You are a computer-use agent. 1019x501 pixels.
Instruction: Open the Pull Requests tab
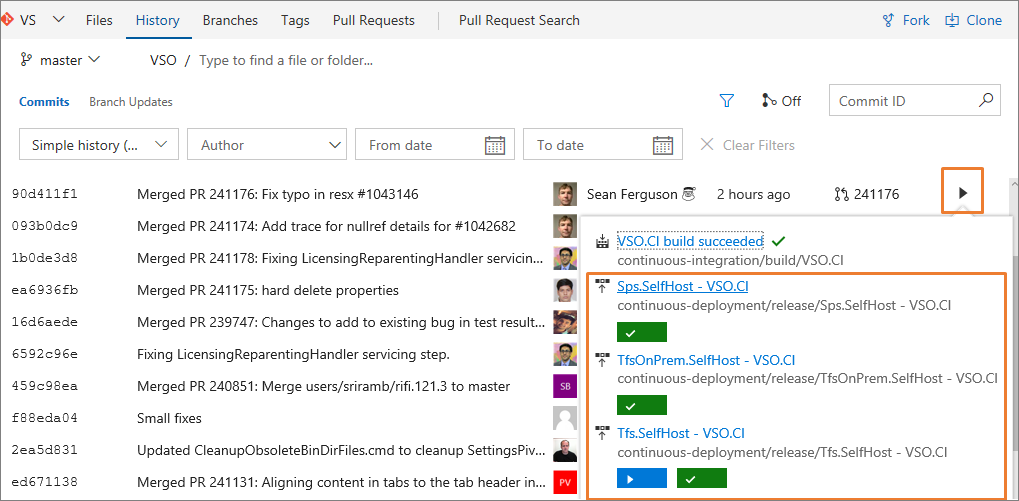(x=374, y=20)
